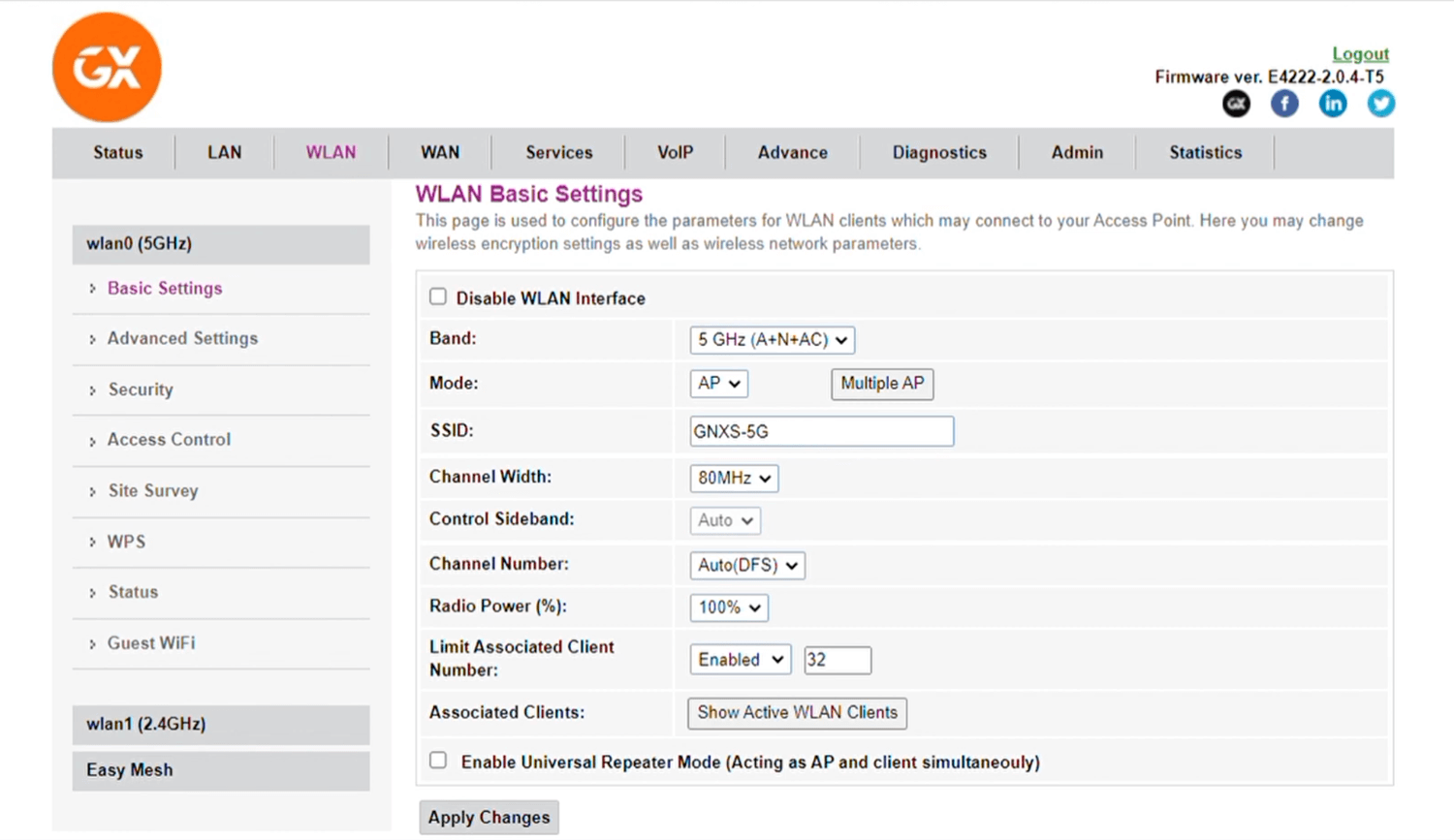Expand the Channel Width dropdown

[733, 479]
